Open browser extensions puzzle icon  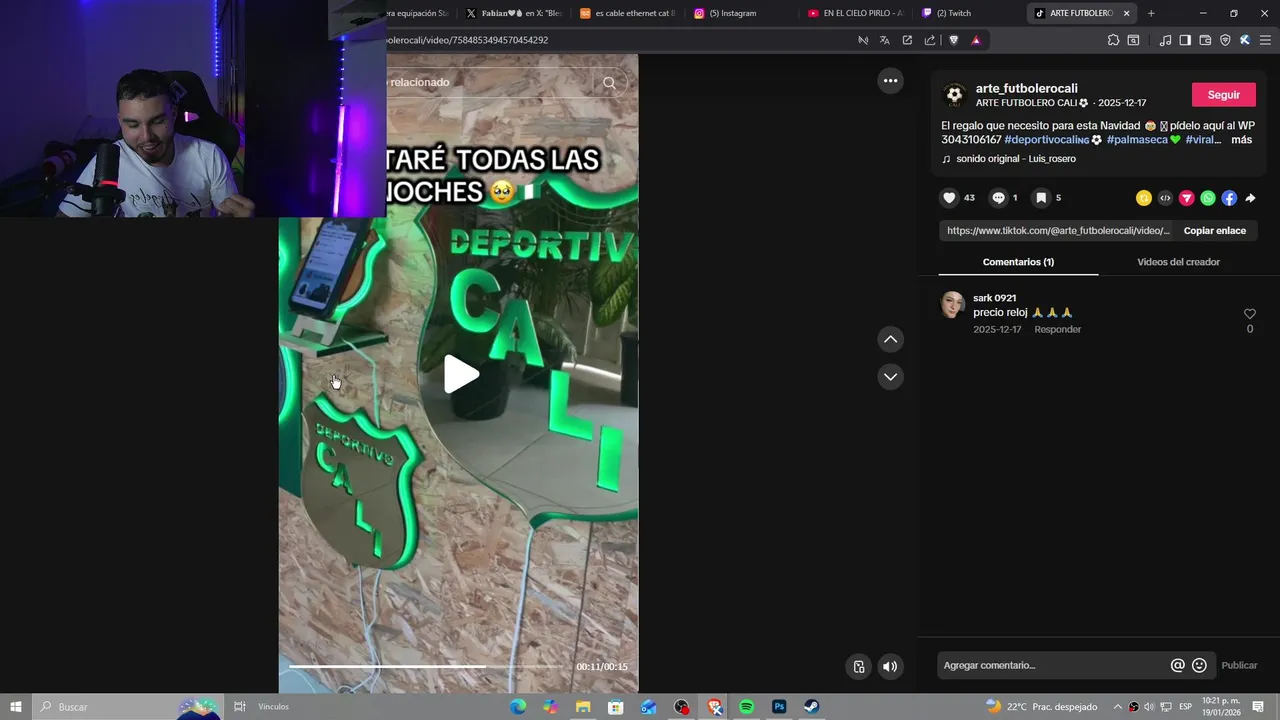tap(1113, 40)
